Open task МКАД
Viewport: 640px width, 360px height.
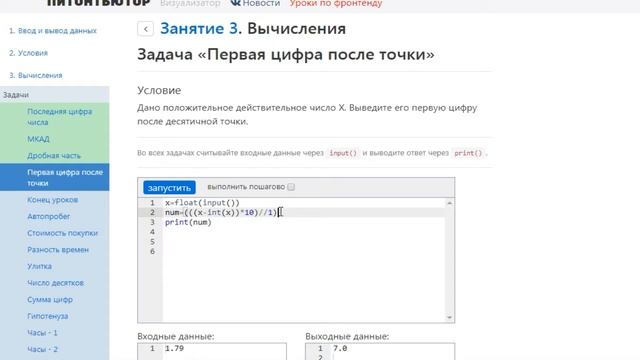point(38,139)
